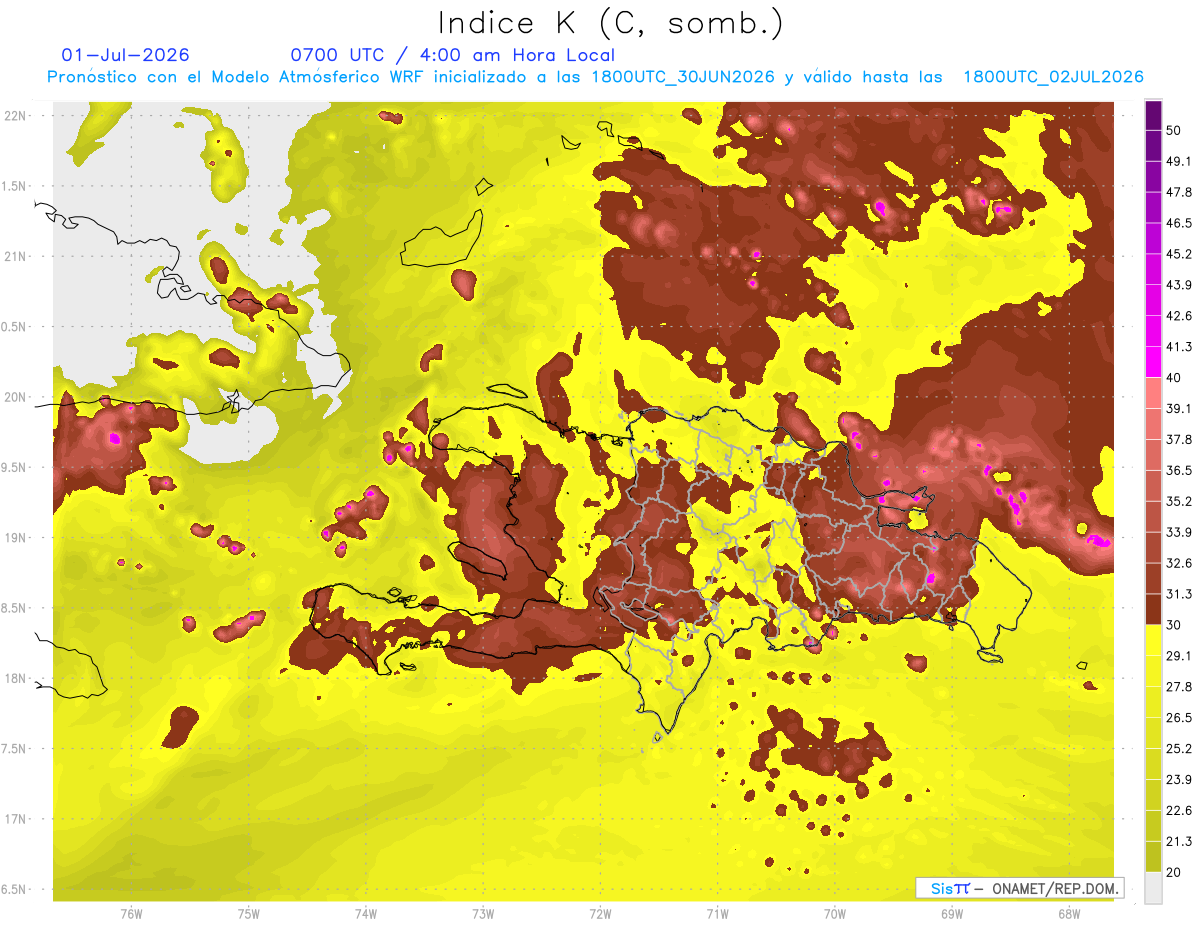Click the legend value "41.3"
The image size is (1200, 927).
pyautogui.click(x=1179, y=347)
